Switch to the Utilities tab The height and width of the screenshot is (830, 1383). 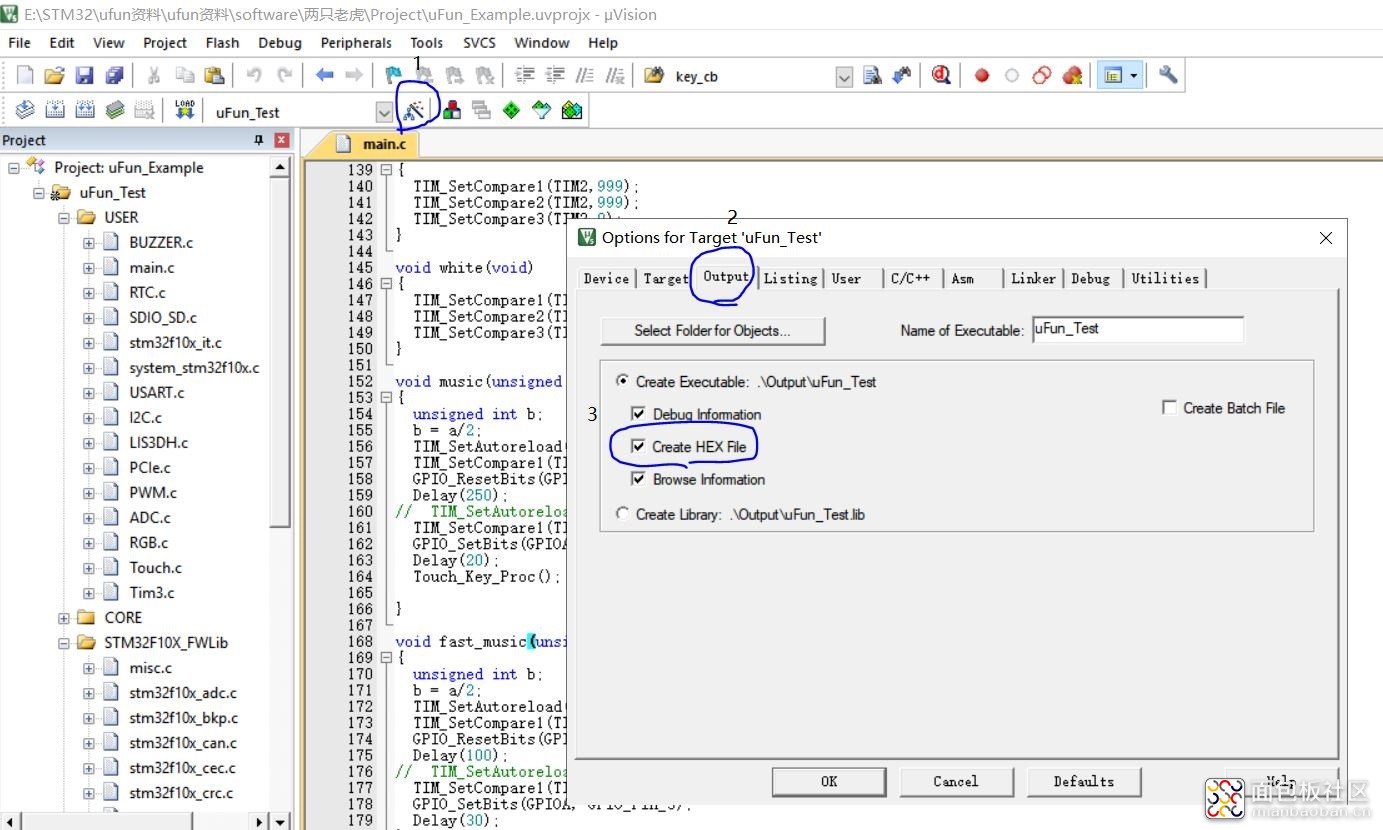click(x=1165, y=279)
